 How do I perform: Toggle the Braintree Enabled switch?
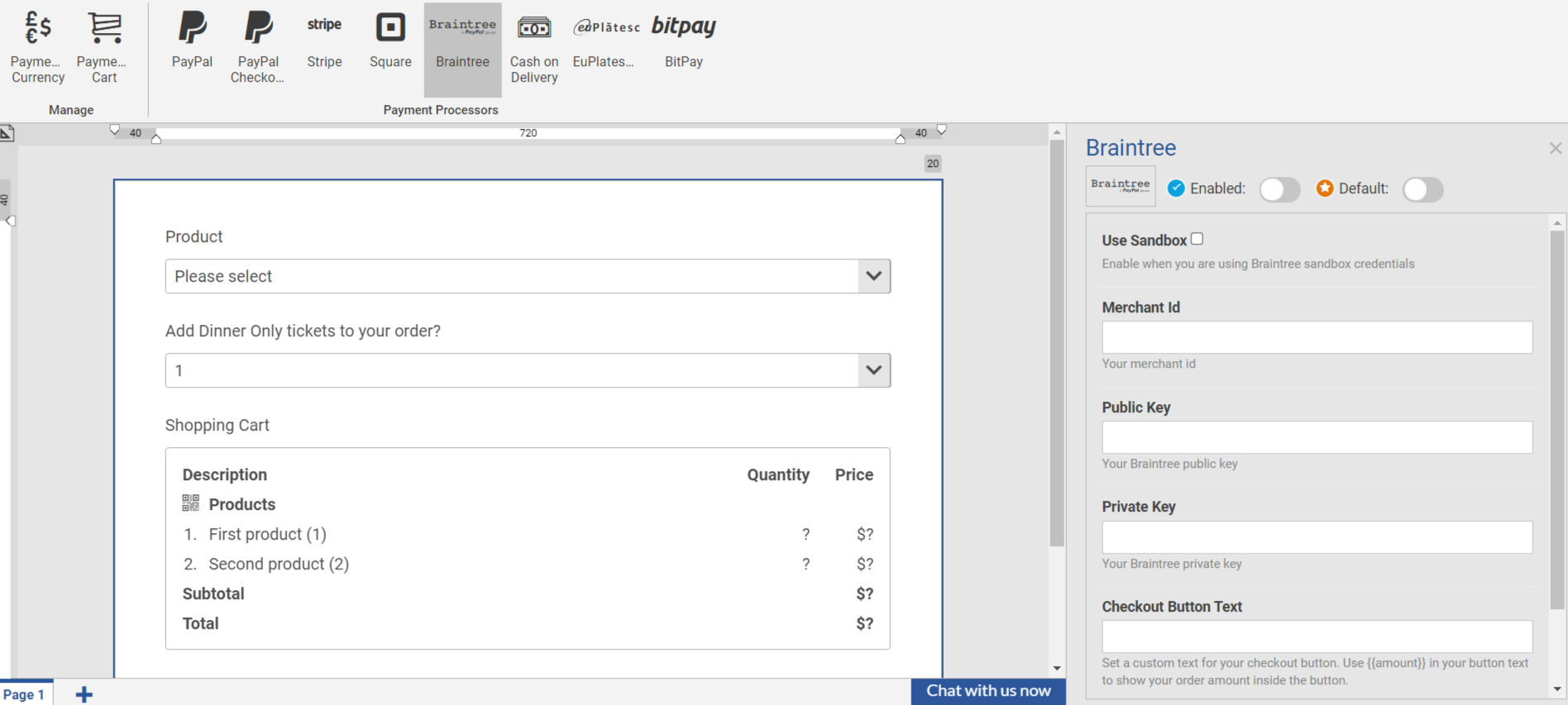[x=1279, y=189]
